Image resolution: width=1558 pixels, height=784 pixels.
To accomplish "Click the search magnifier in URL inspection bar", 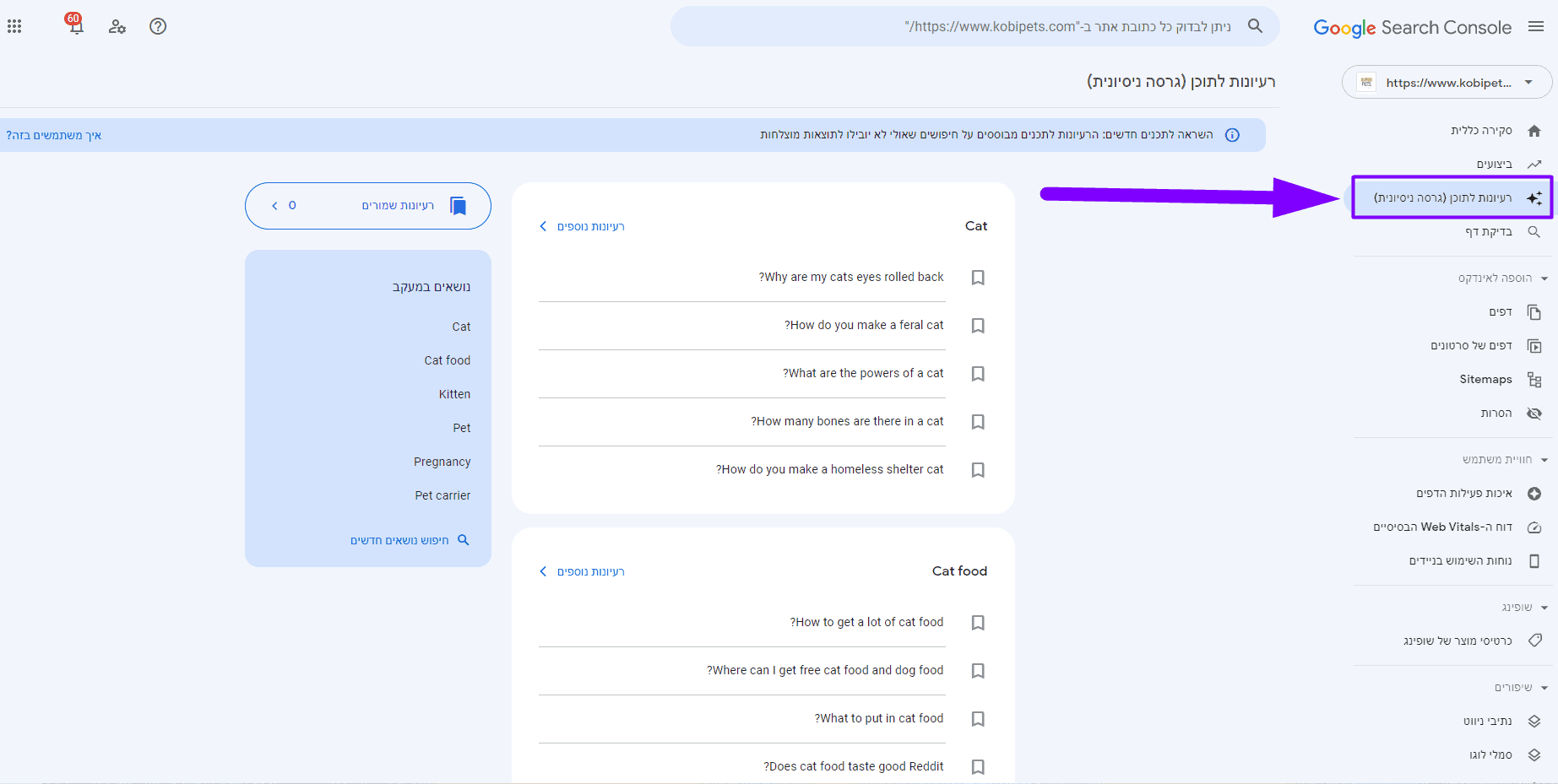I will (1256, 26).
